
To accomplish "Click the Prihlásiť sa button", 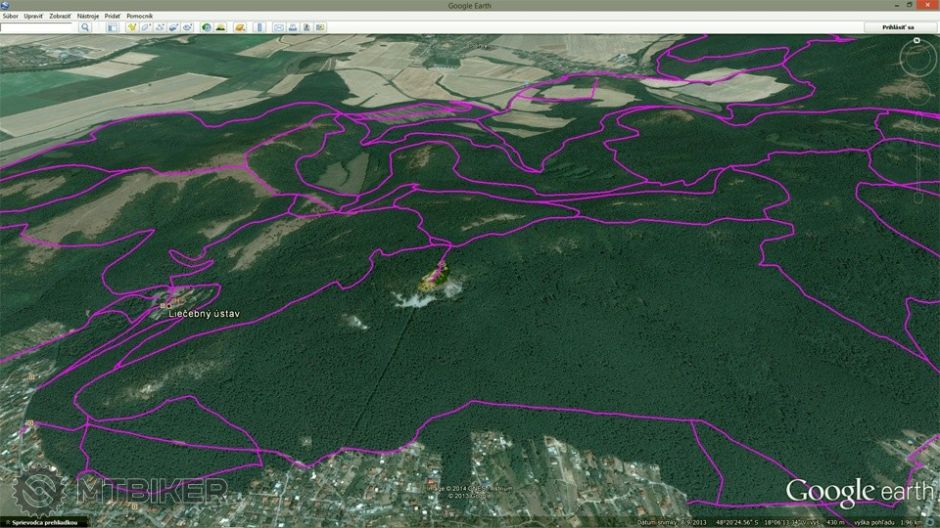I will click(897, 27).
